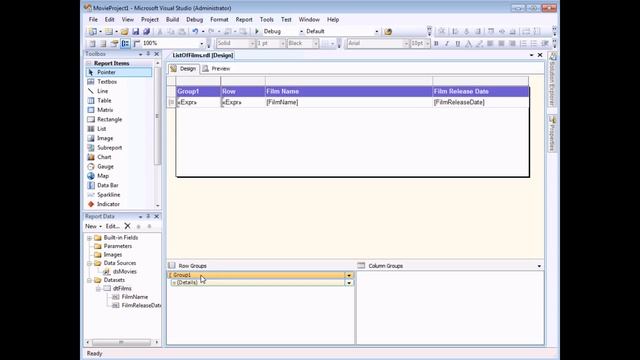Click the Save toolbar icon
Screen dimensions: 640x360
136,31
